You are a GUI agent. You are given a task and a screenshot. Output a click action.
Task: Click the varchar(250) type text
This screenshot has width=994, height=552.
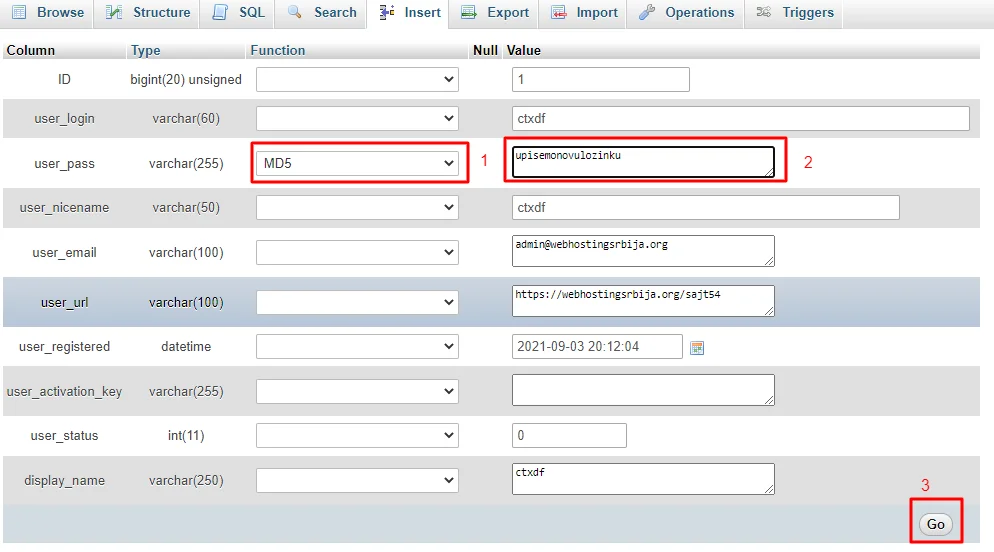[x=186, y=480]
